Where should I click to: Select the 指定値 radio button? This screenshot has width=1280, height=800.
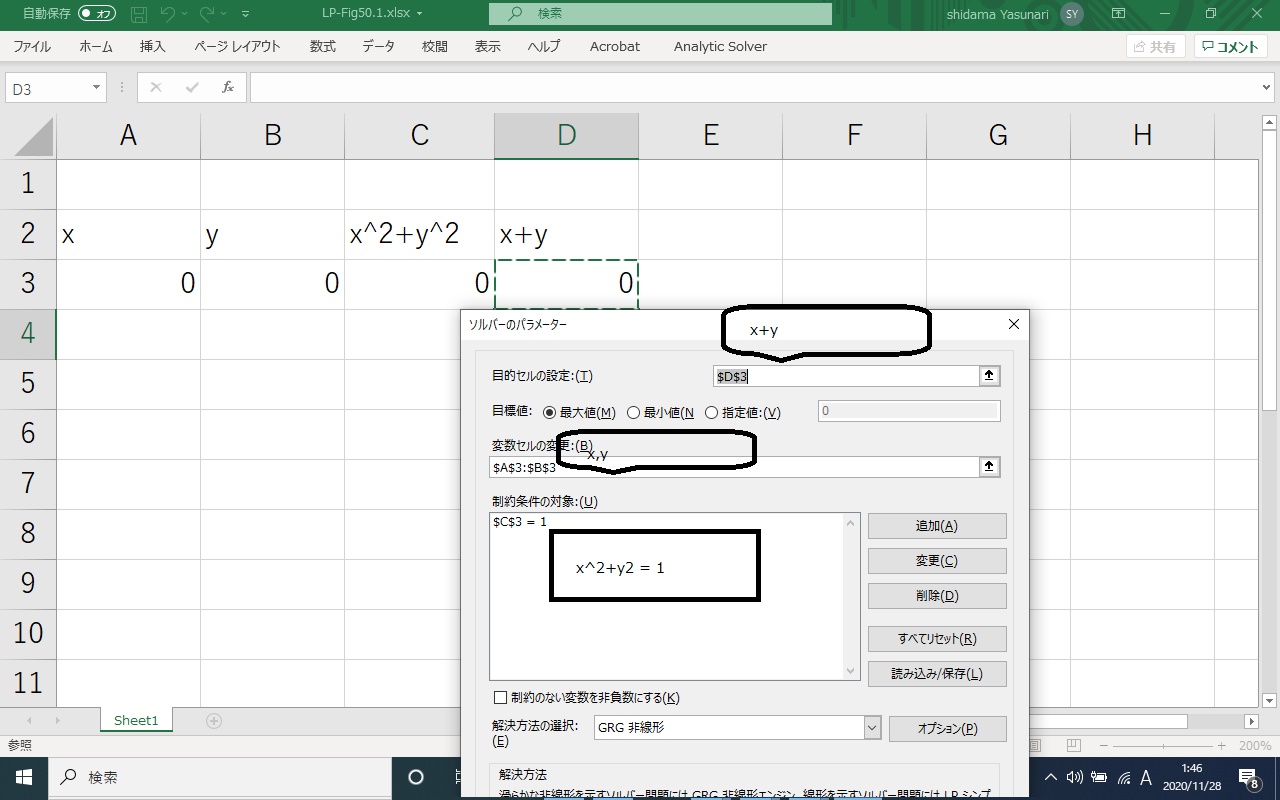[x=712, y=413]
